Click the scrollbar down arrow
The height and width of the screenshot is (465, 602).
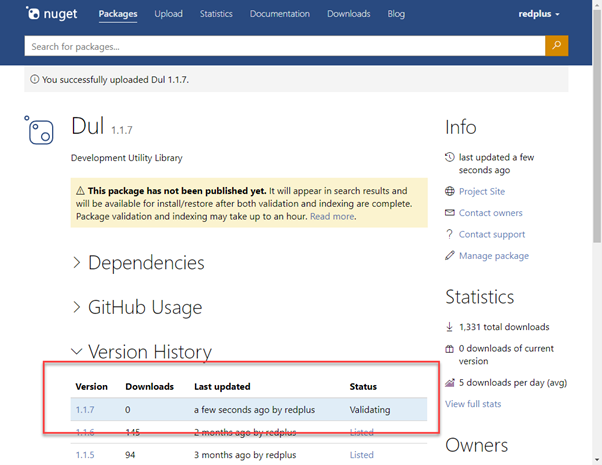click(597, 460)
